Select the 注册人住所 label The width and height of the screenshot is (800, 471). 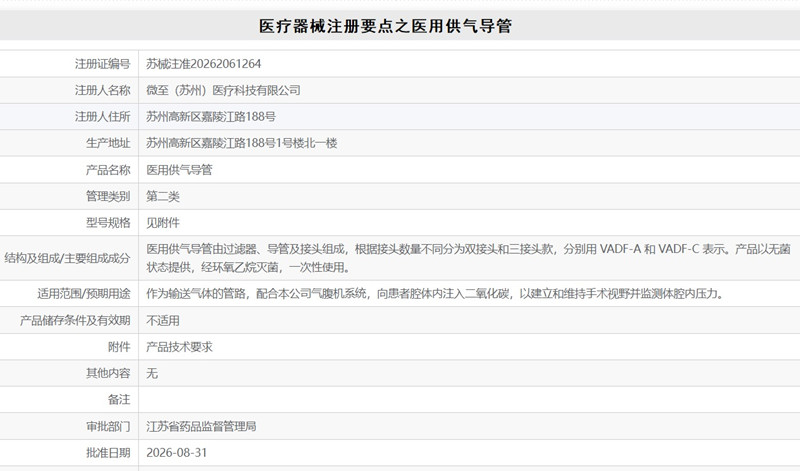point(103,117)
